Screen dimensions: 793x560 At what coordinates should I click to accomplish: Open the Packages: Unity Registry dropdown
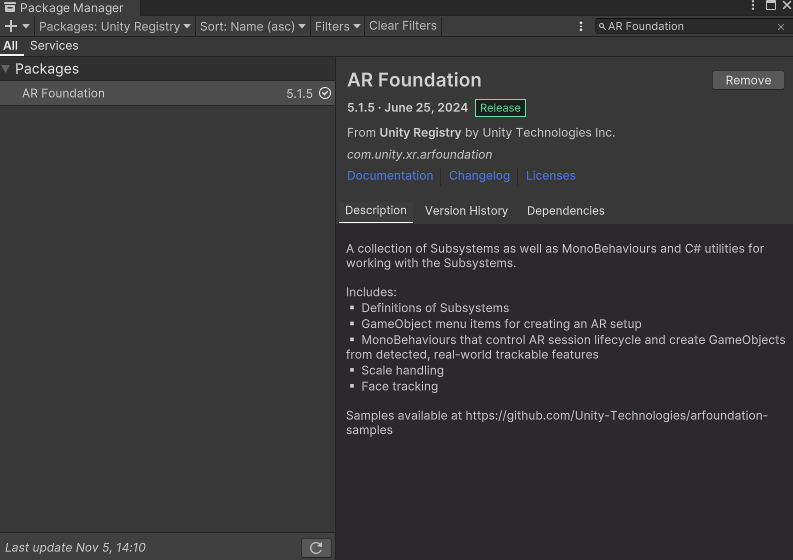(115, 26)
